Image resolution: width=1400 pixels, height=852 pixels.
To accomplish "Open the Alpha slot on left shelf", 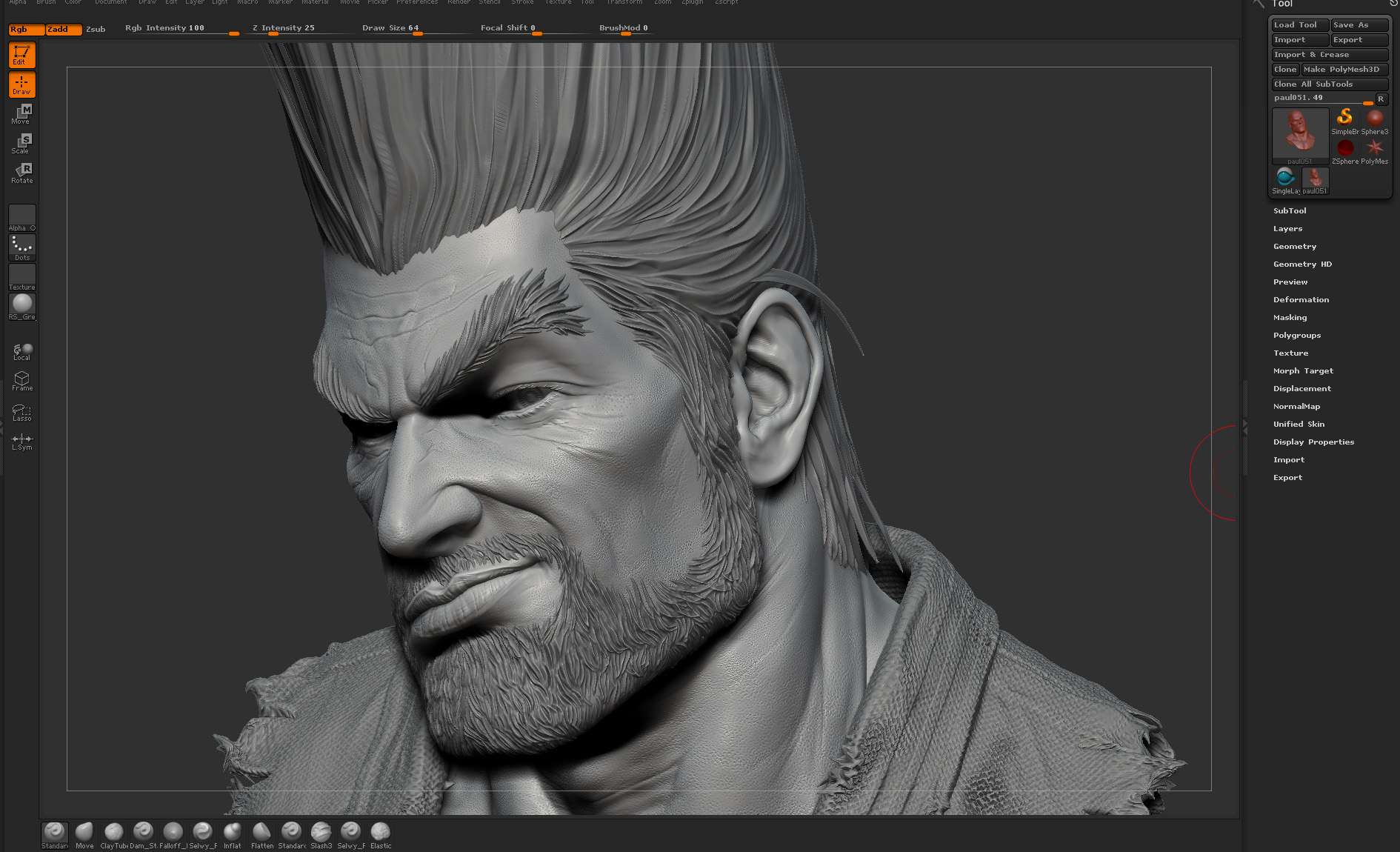I will point(21,218).
